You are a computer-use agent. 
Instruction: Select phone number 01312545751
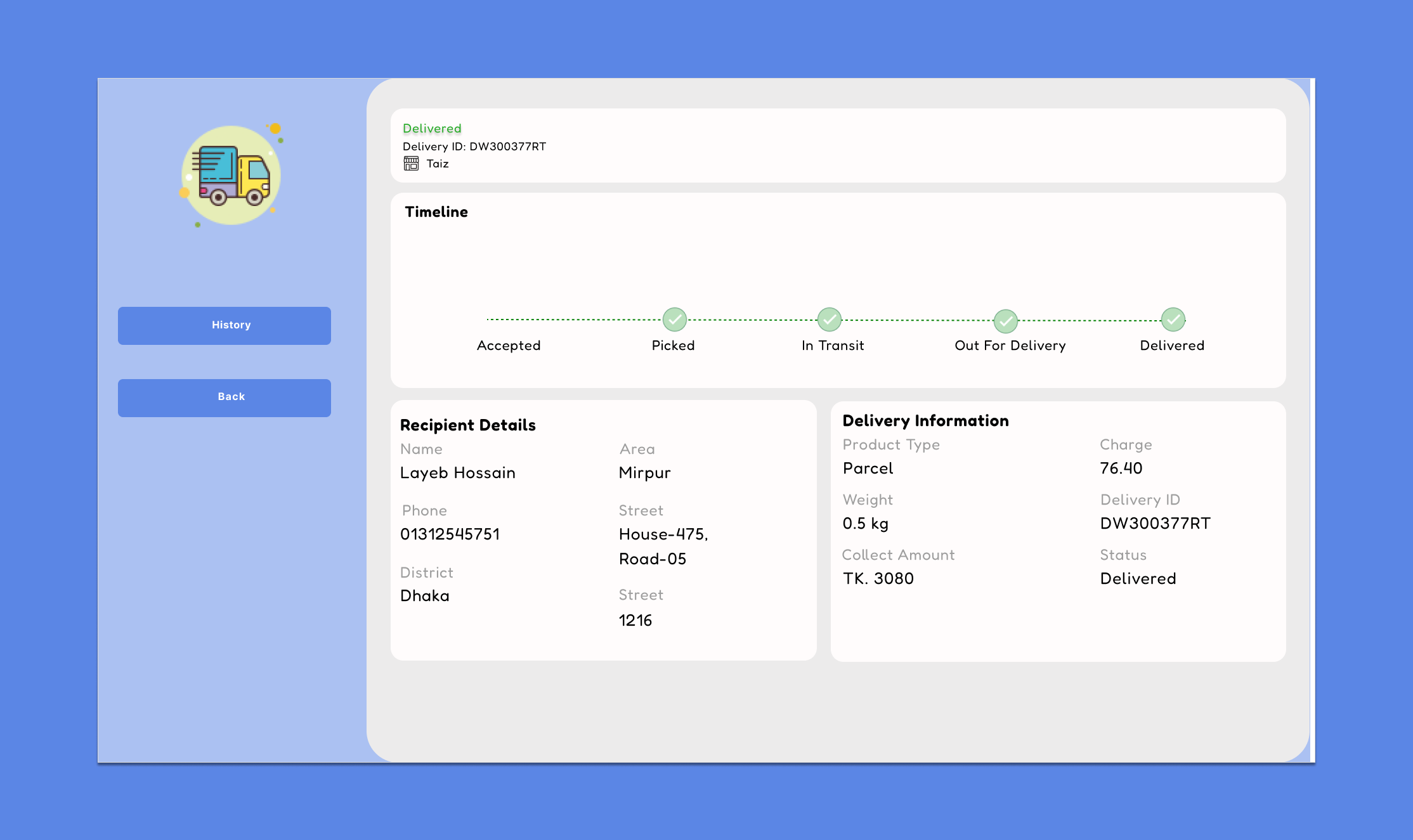click(450, 534)
